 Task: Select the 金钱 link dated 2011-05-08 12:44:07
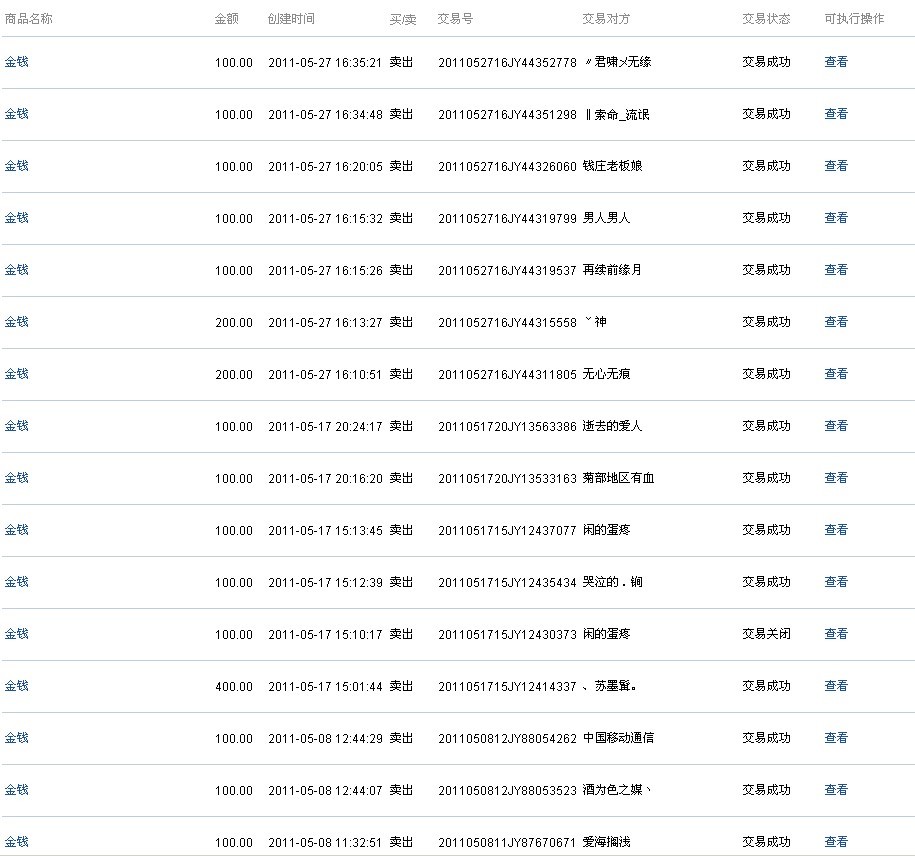(17, 790)
